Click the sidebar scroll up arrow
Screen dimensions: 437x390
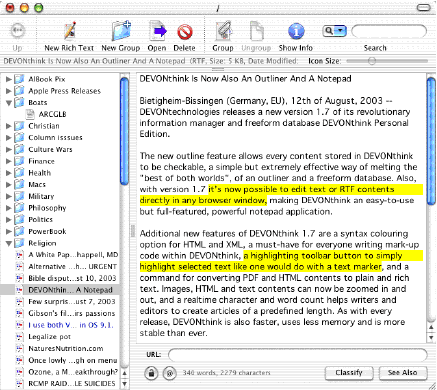[x=124, y=373]
